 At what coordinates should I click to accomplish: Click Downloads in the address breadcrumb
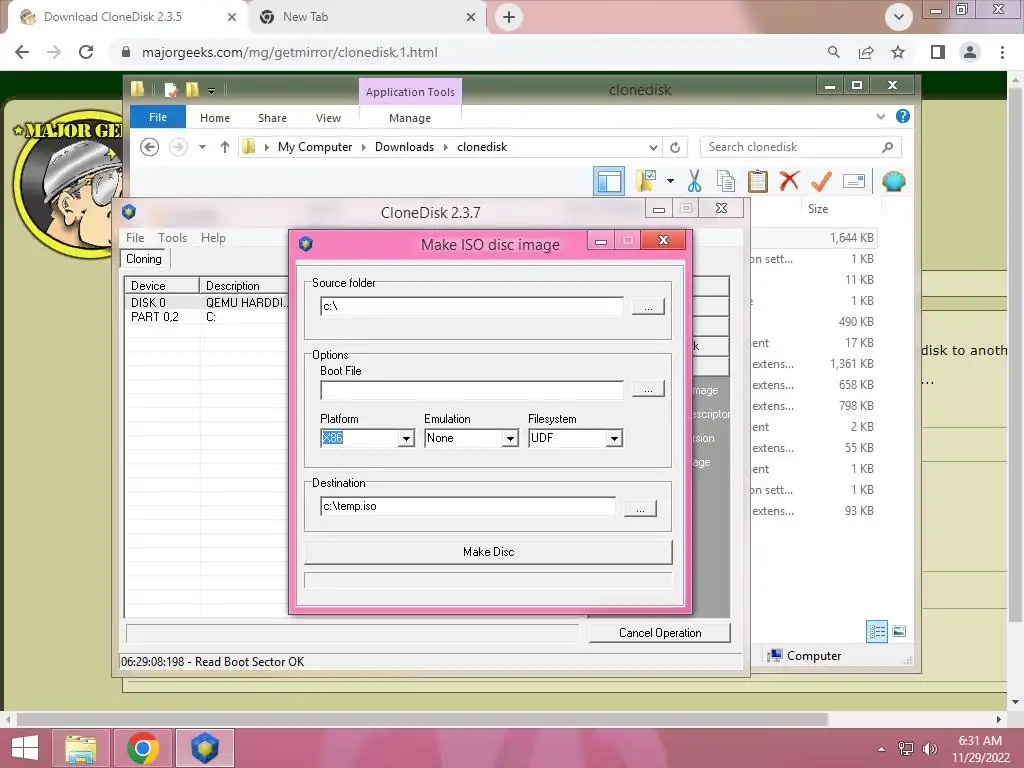coord(404,147)
